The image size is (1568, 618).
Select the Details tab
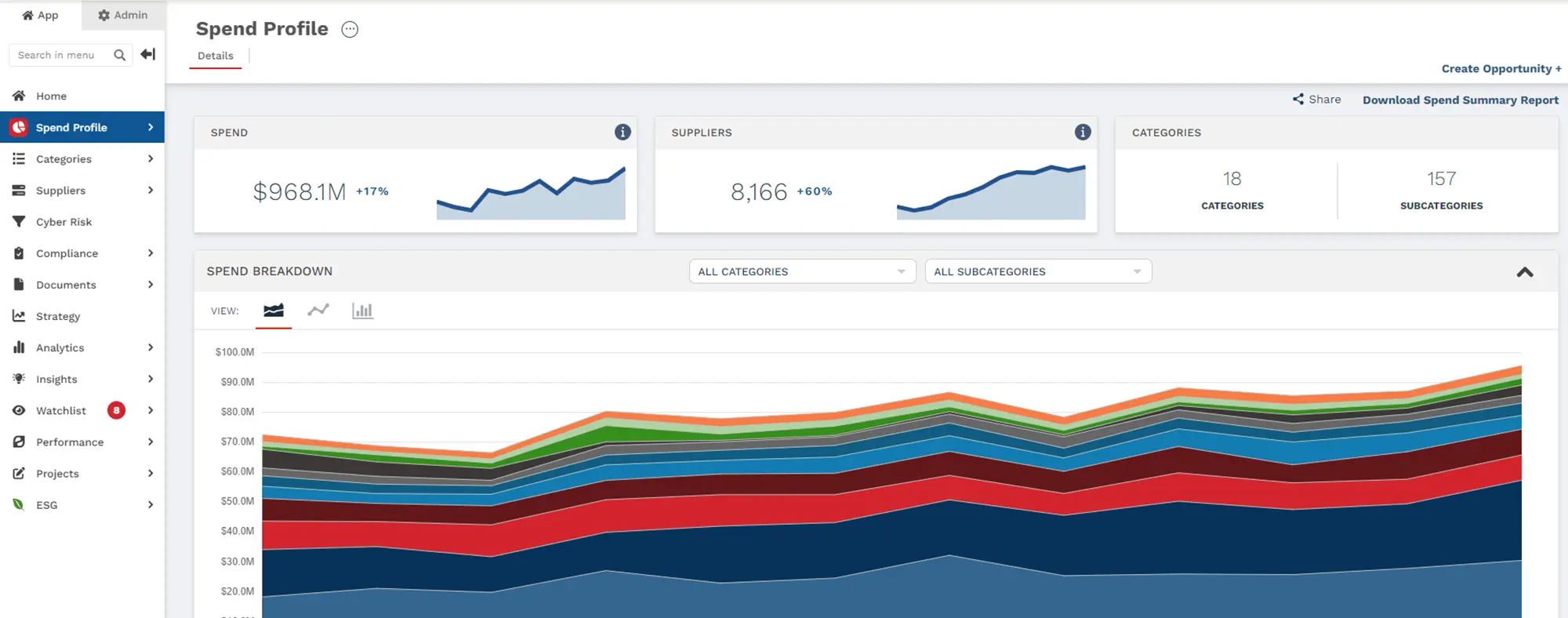216,56
